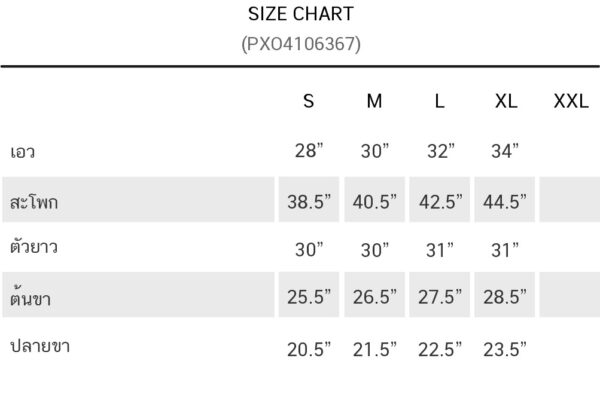The image size is (600, 398).
Task: Click the ต้นขา row label
Action: [x=31, y=296]
